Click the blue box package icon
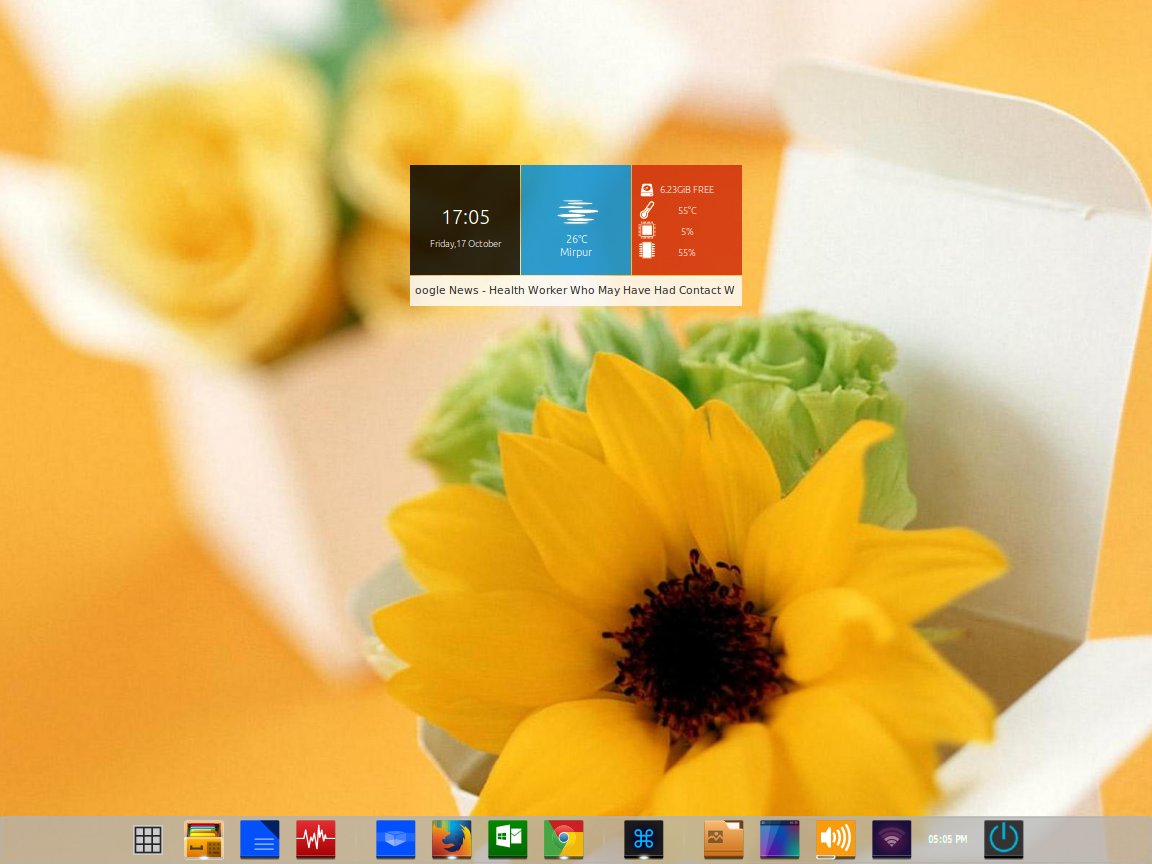This screenshot has width=1152, height=864. point(395,839)
